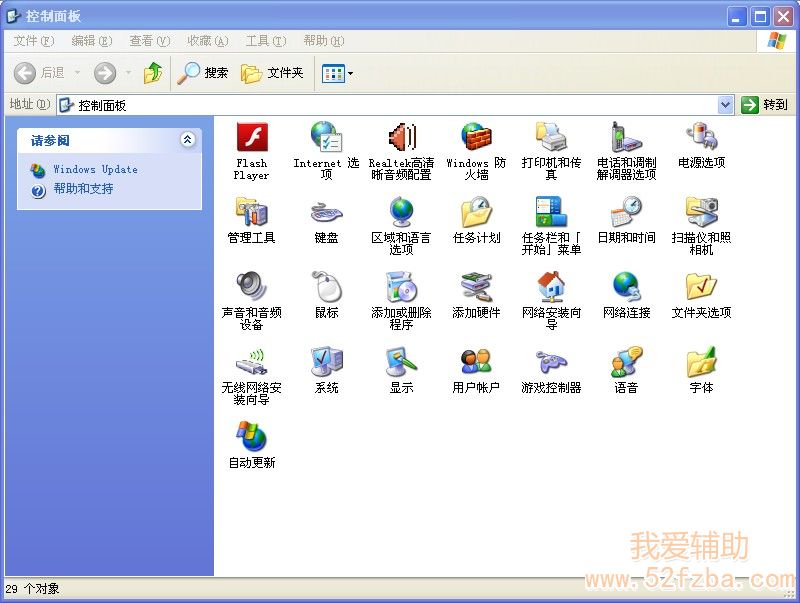This screenshot has height=603, width=800.
Task: Open the 帮助(H) menu
Action: tap(324, 41)
